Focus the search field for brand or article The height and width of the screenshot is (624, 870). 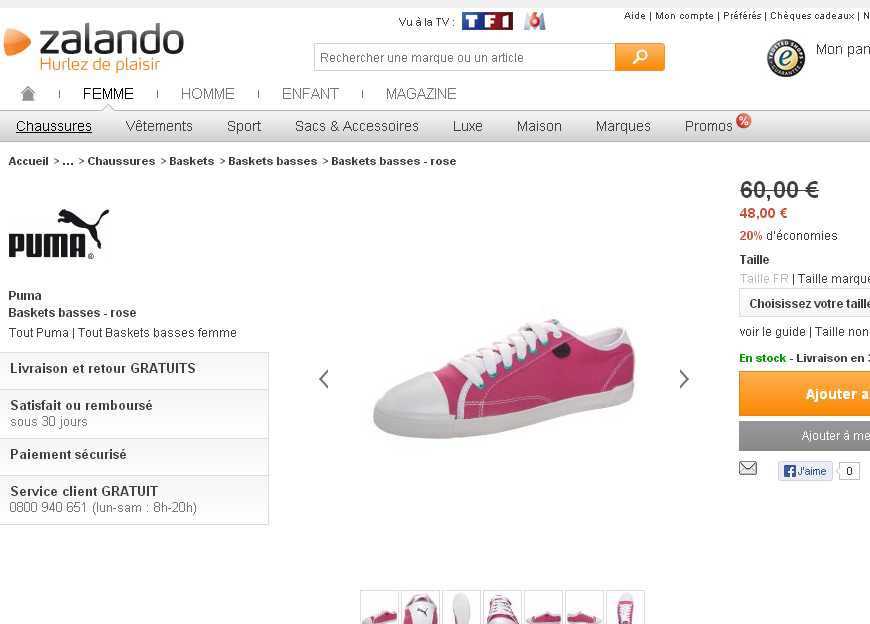(464, 58)
